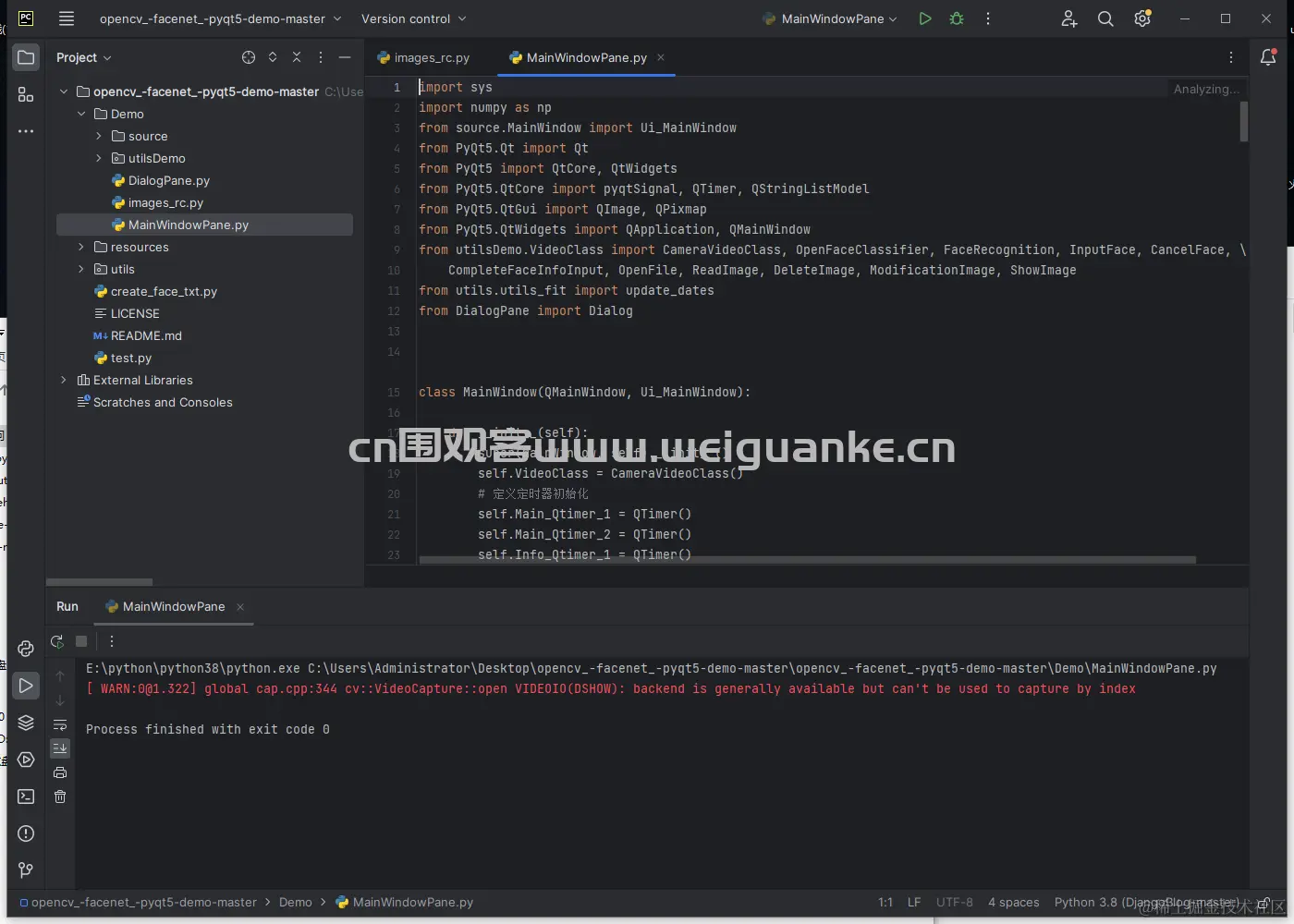The image size is (1294, 924).
Task: Start debugging with the bug icon
Action: pos(957,18)
